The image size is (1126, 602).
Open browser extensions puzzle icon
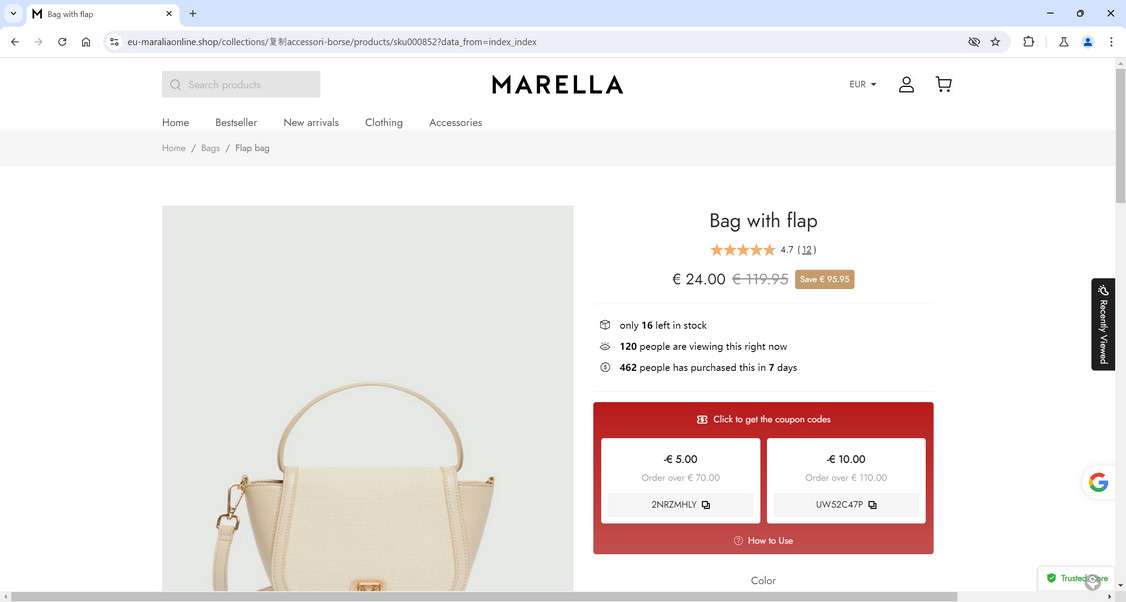pos(1028,42)
